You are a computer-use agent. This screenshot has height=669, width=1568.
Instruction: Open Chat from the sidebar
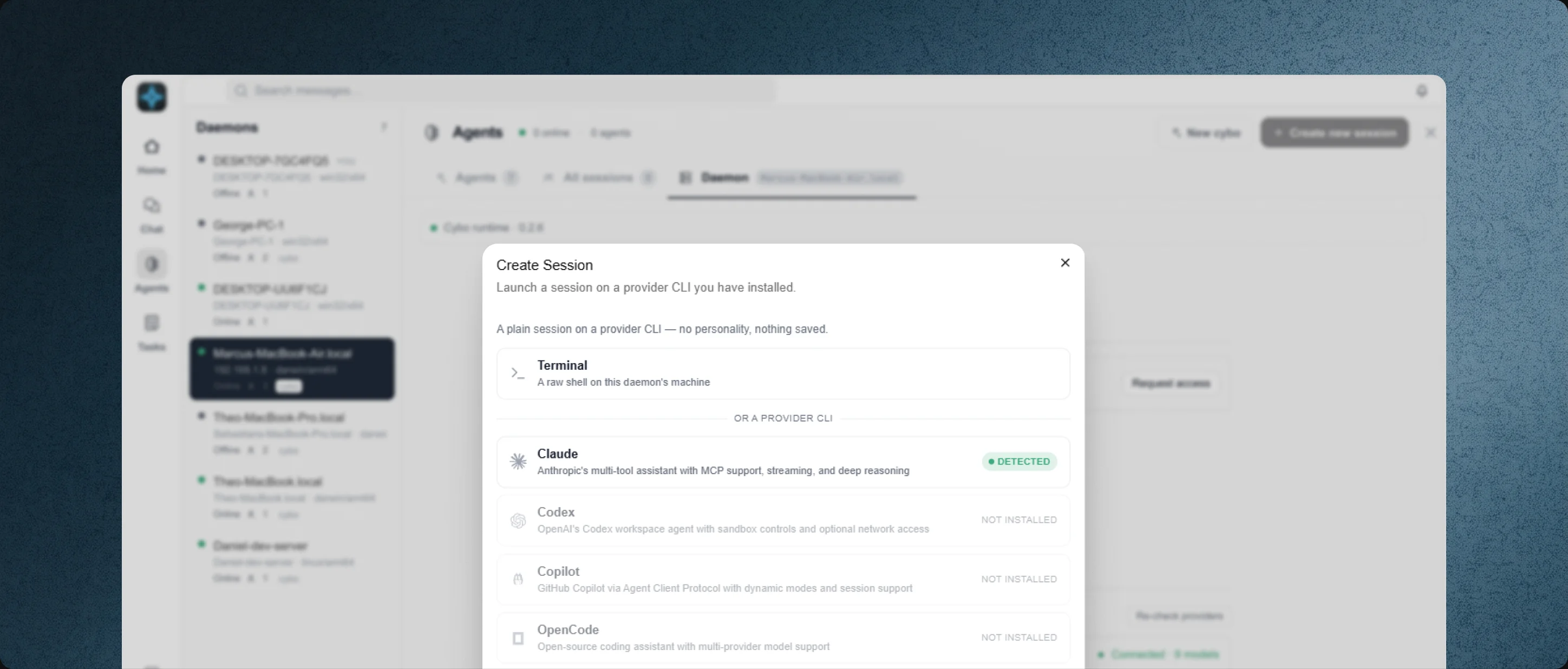click(152, 215)
